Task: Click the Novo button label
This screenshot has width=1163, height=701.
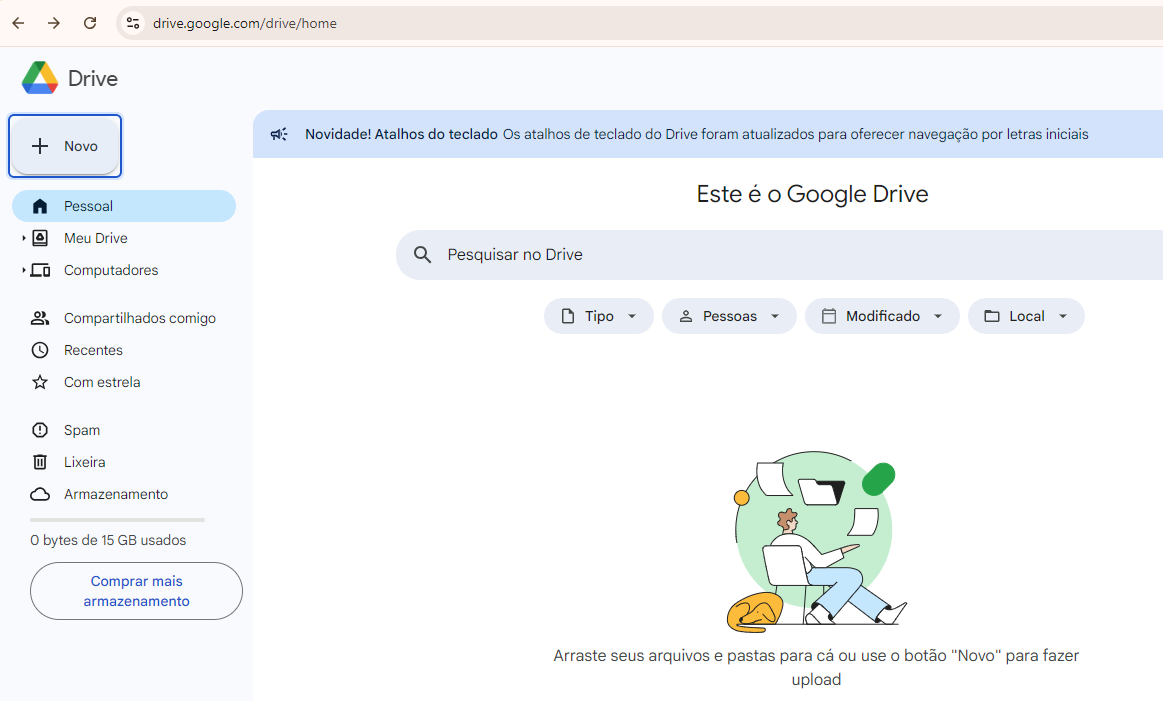Action: [81, 146]
